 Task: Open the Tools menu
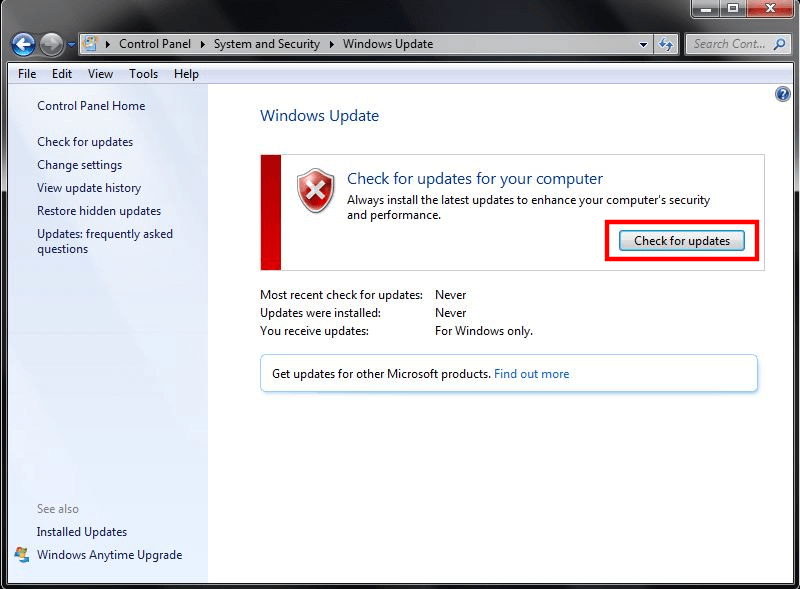143,74
